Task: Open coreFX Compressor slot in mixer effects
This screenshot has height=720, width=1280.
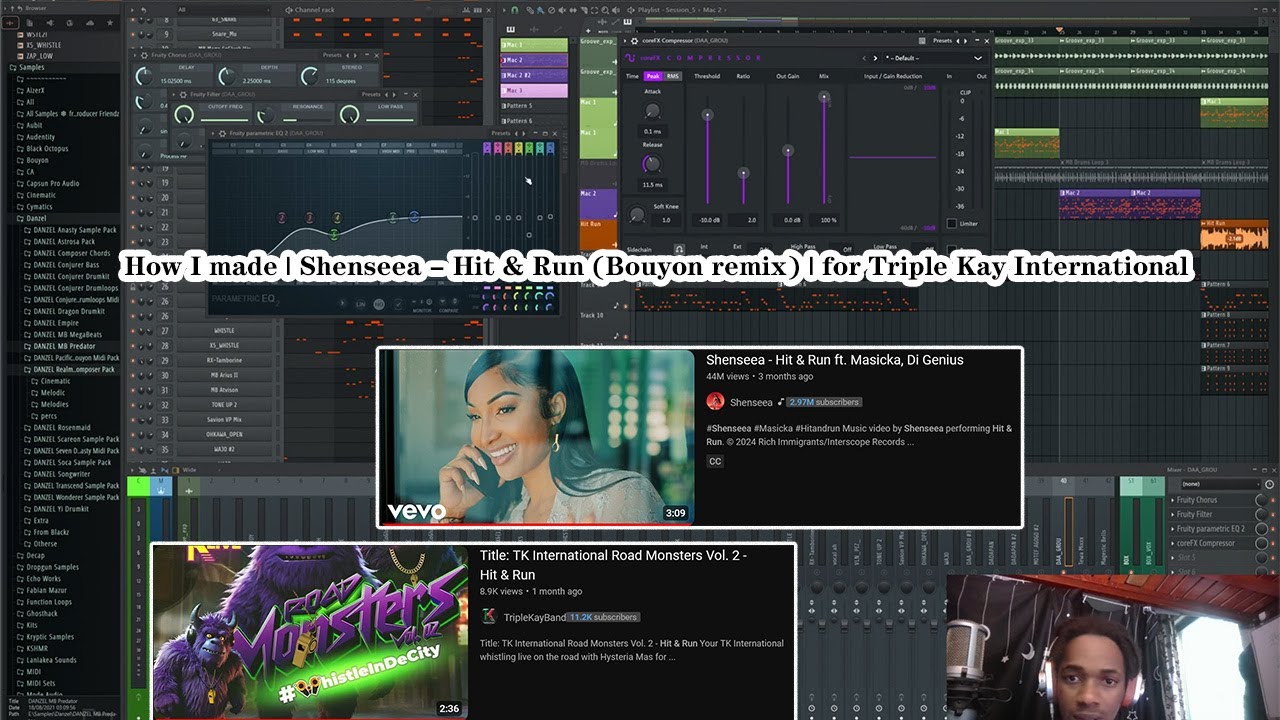Action: (x=1212, y=543)
